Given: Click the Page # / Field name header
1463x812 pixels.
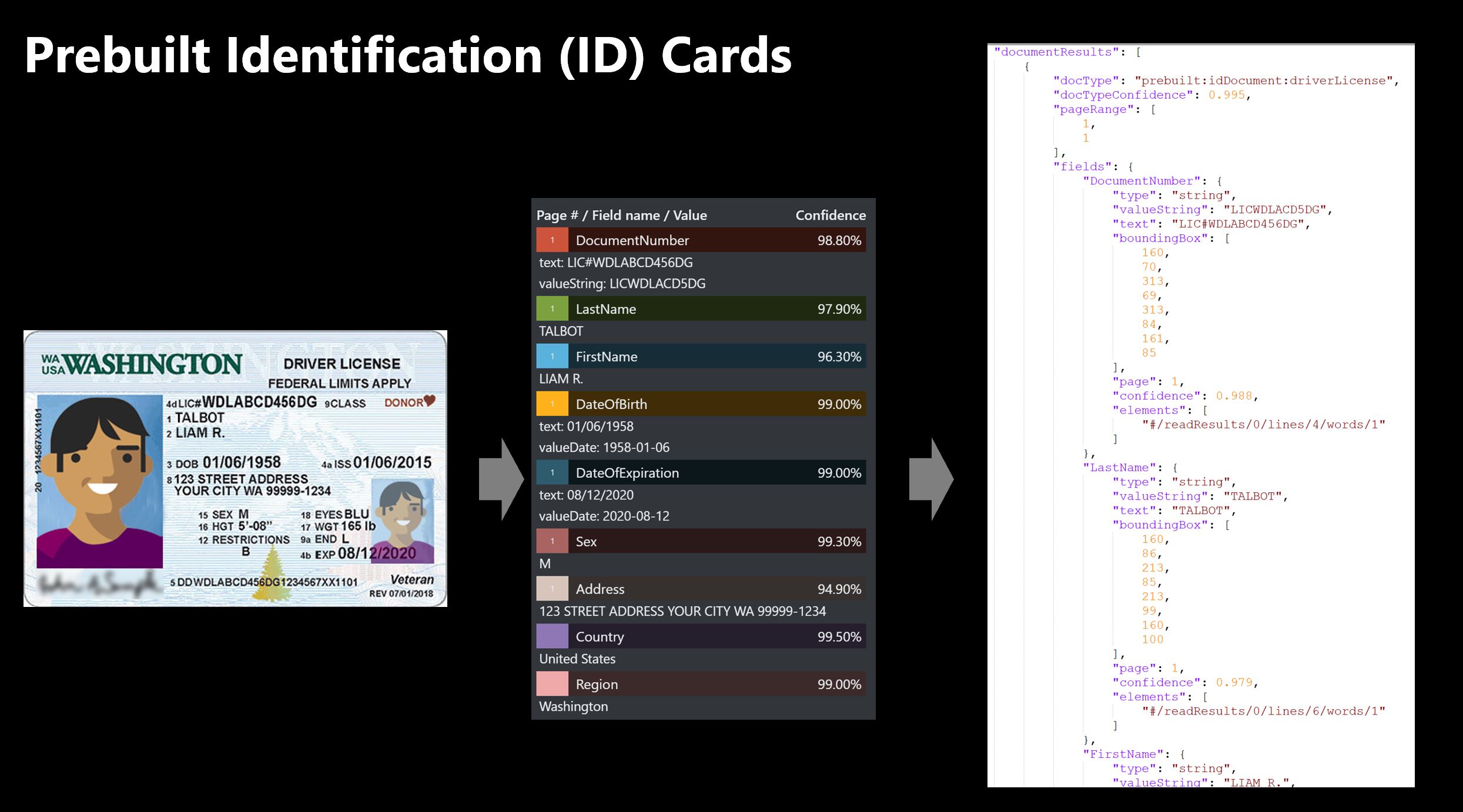Looking at the screenshot, I should pos(621,216).
